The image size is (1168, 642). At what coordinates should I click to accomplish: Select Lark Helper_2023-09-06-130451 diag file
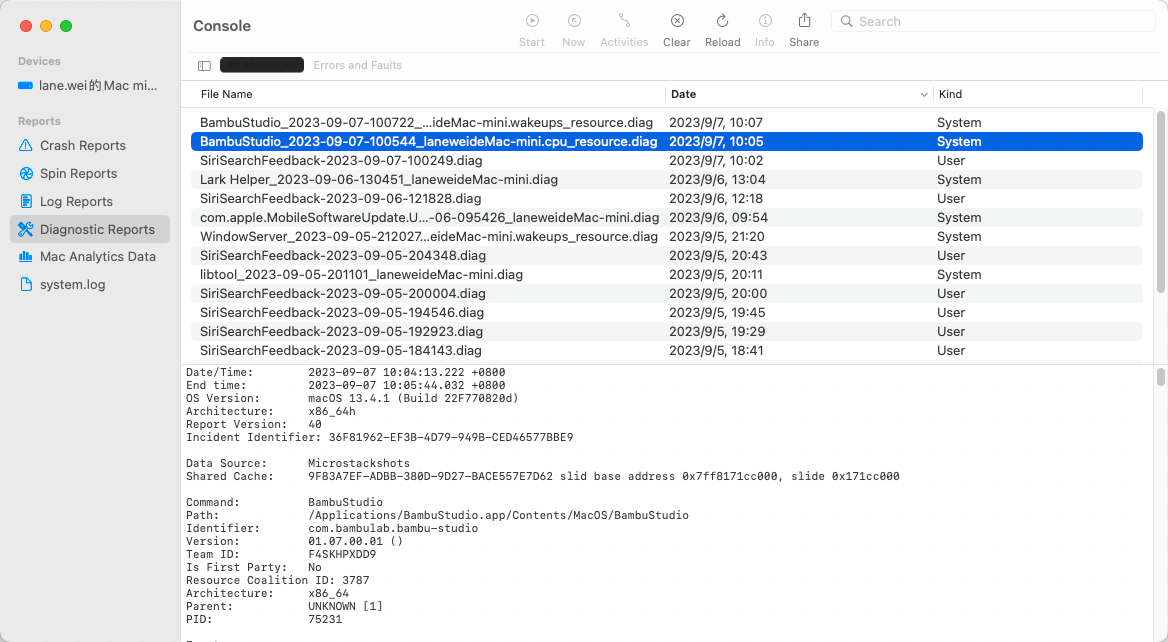tap(667, 179)
